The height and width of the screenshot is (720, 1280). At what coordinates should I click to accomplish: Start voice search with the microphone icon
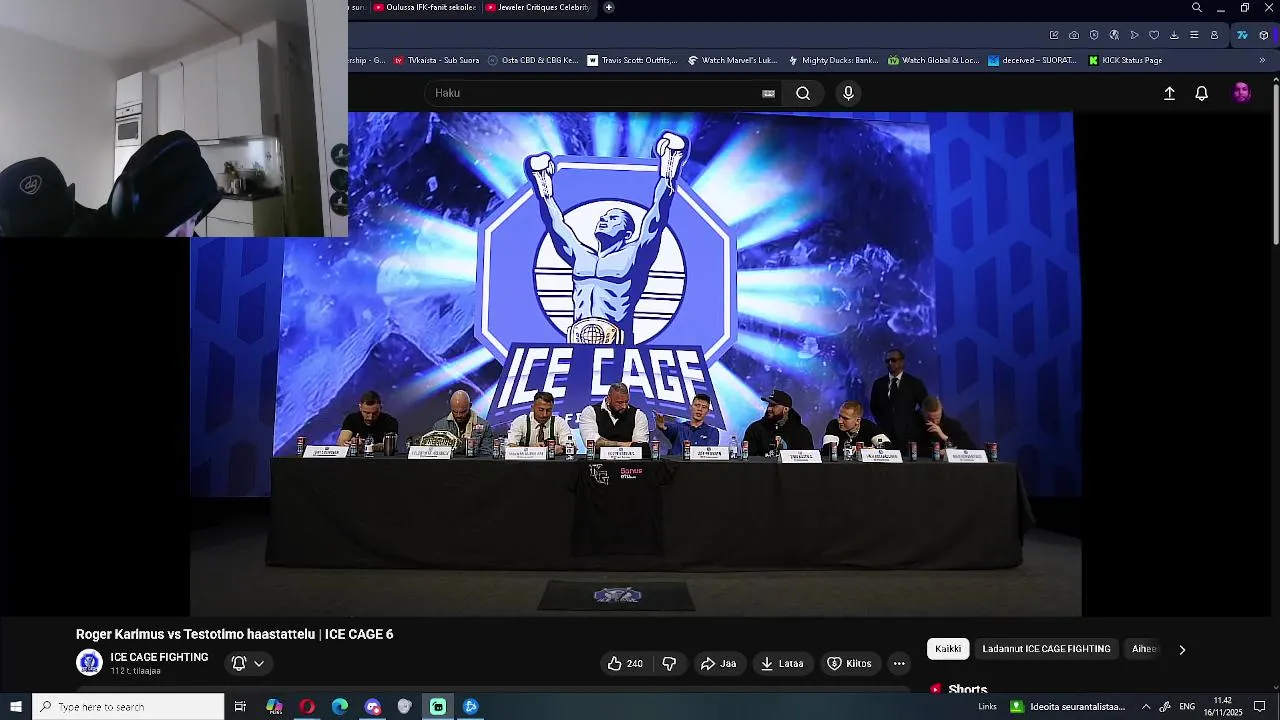click(848, 93)
